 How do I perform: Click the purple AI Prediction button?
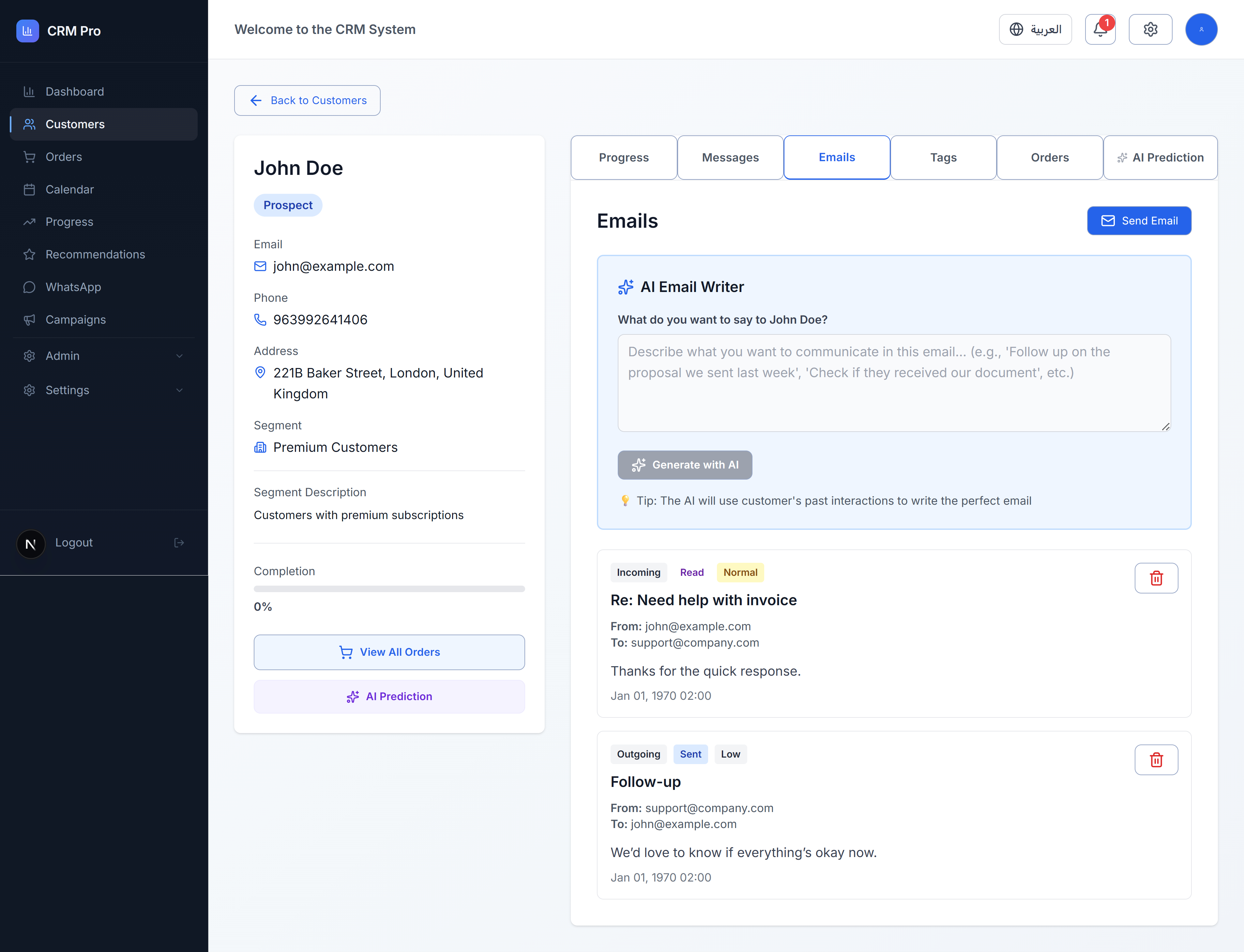coord(389,697)
